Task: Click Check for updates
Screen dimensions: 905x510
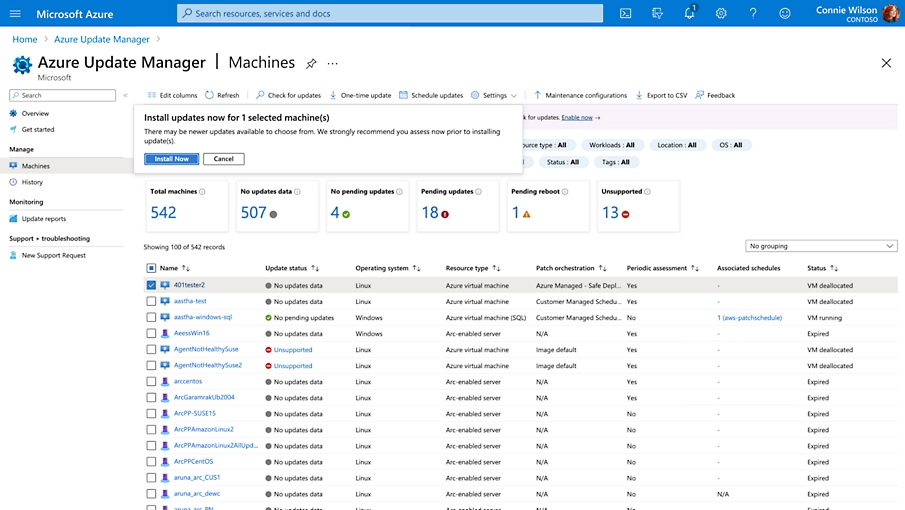Action: [x=289, y=95]
